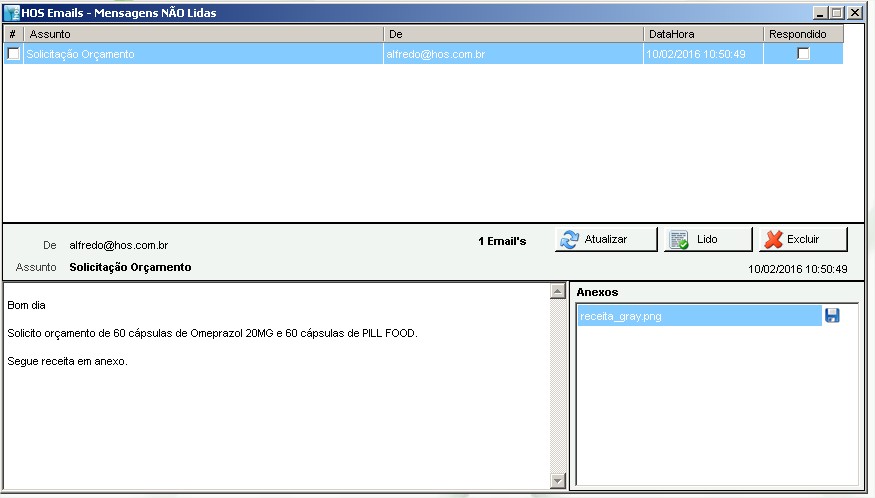
Task: Maximize the HOS Emails window
Action: pyautogui.click(x=837, y=13)
